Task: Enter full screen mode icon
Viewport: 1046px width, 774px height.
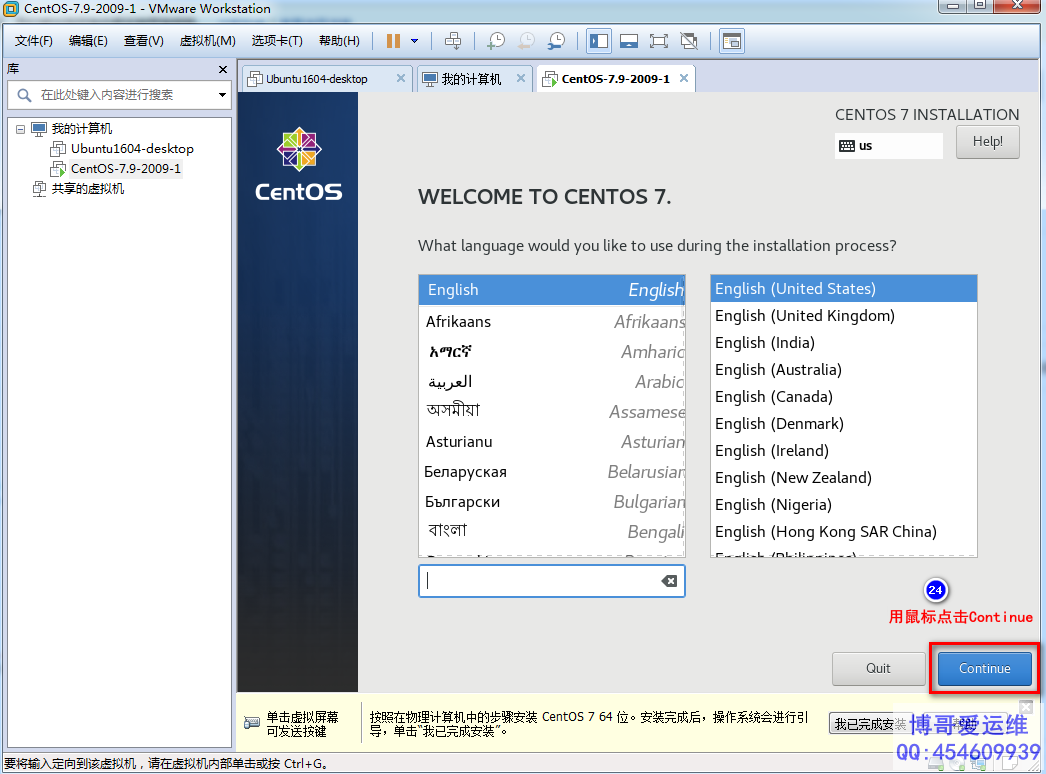Action: pos(658,41)
